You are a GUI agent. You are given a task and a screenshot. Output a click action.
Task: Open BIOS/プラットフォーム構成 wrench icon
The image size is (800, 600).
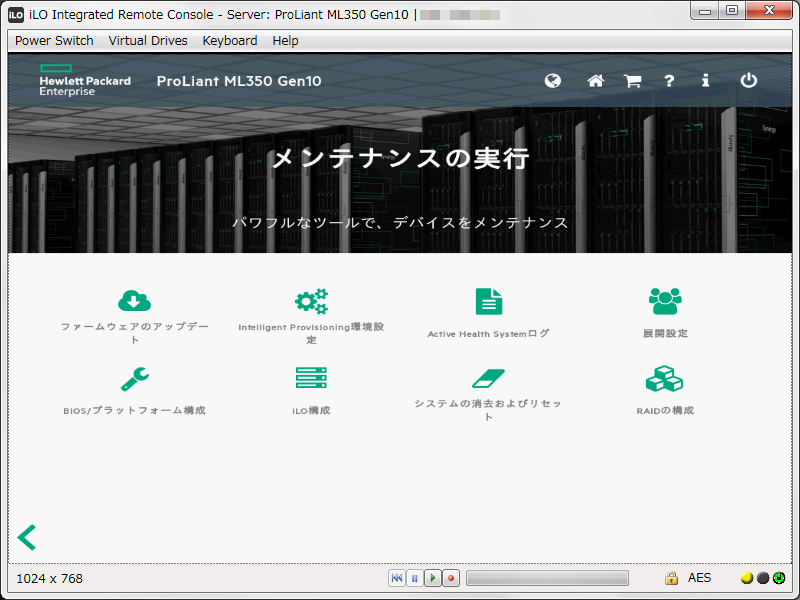click(x=135, y=379)
